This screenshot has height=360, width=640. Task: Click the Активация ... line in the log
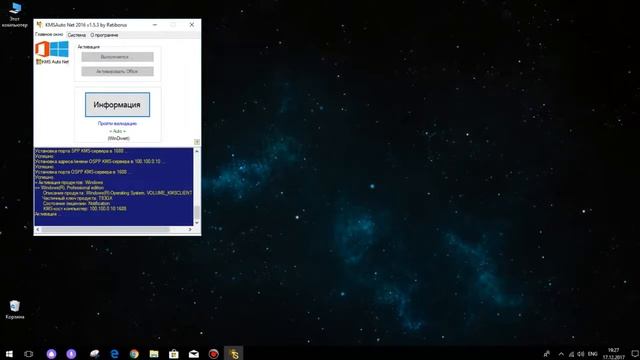coord(49,214)
